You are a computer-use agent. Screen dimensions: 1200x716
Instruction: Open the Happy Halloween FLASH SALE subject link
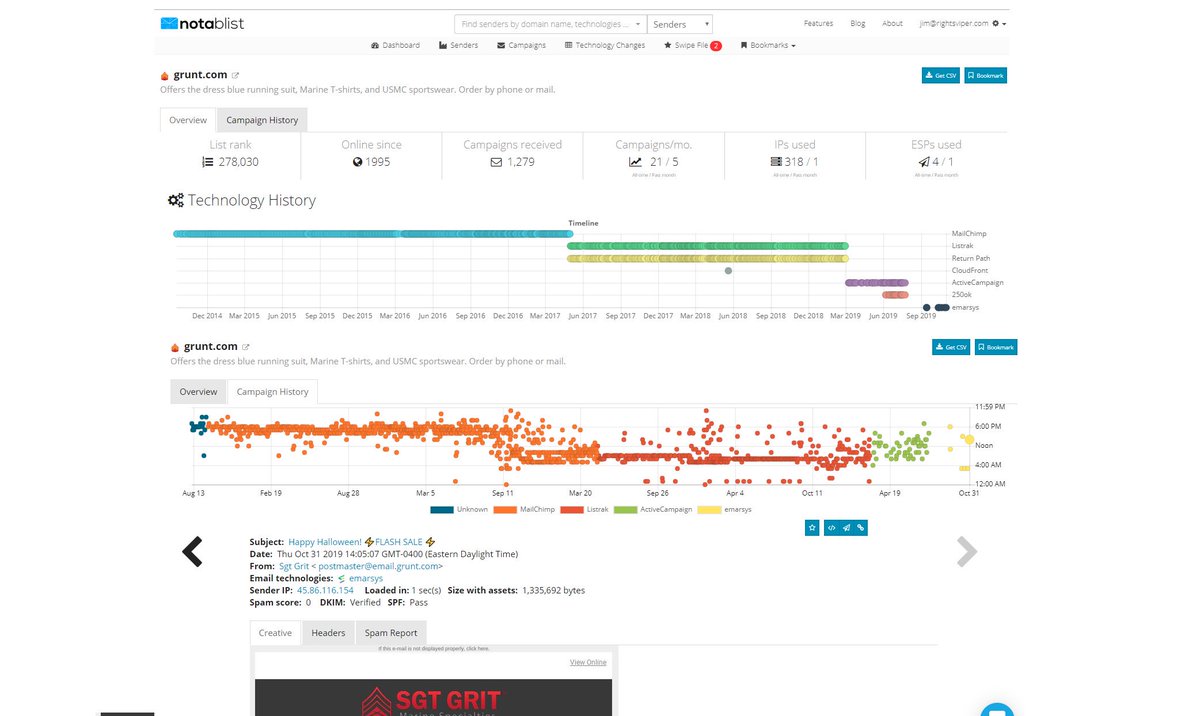click(x=362, y=541)
